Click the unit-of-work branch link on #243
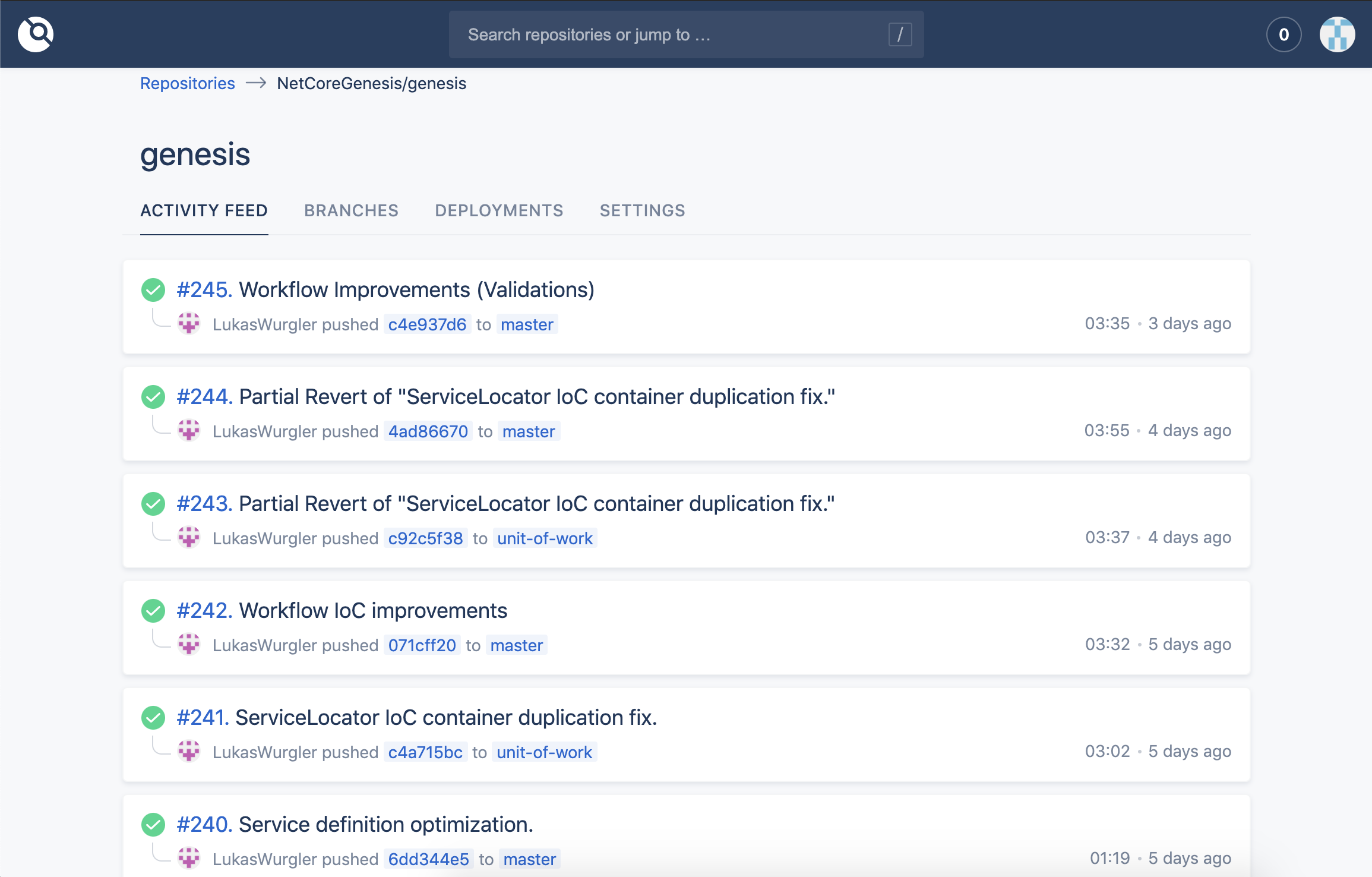The width and height of the screenshot is (1372, 877). tap(545, 539)
